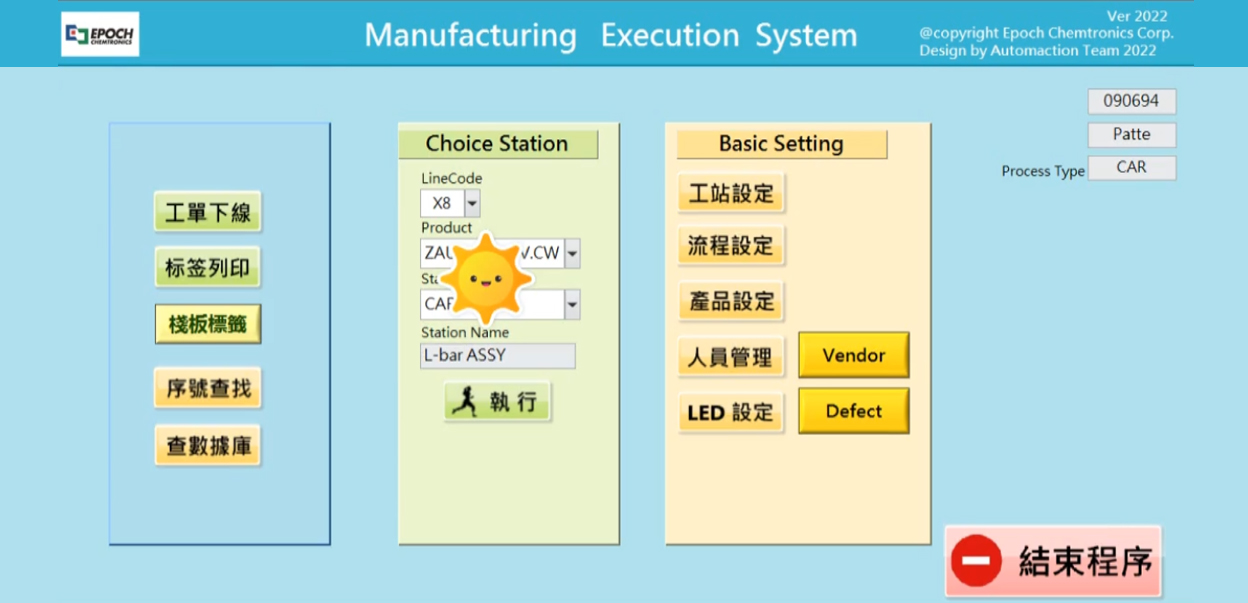Image resolution: width=1248 pixels, height=603 pixels.
Task: Open 工站設定 station settings
Action: (731, 193)
